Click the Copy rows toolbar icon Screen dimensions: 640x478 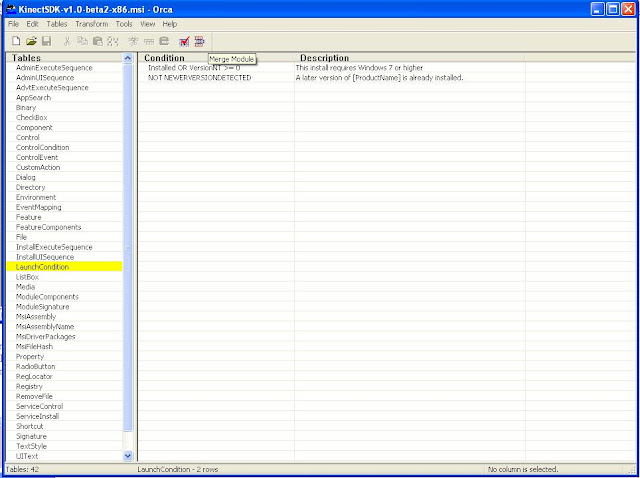coord(82,41)
